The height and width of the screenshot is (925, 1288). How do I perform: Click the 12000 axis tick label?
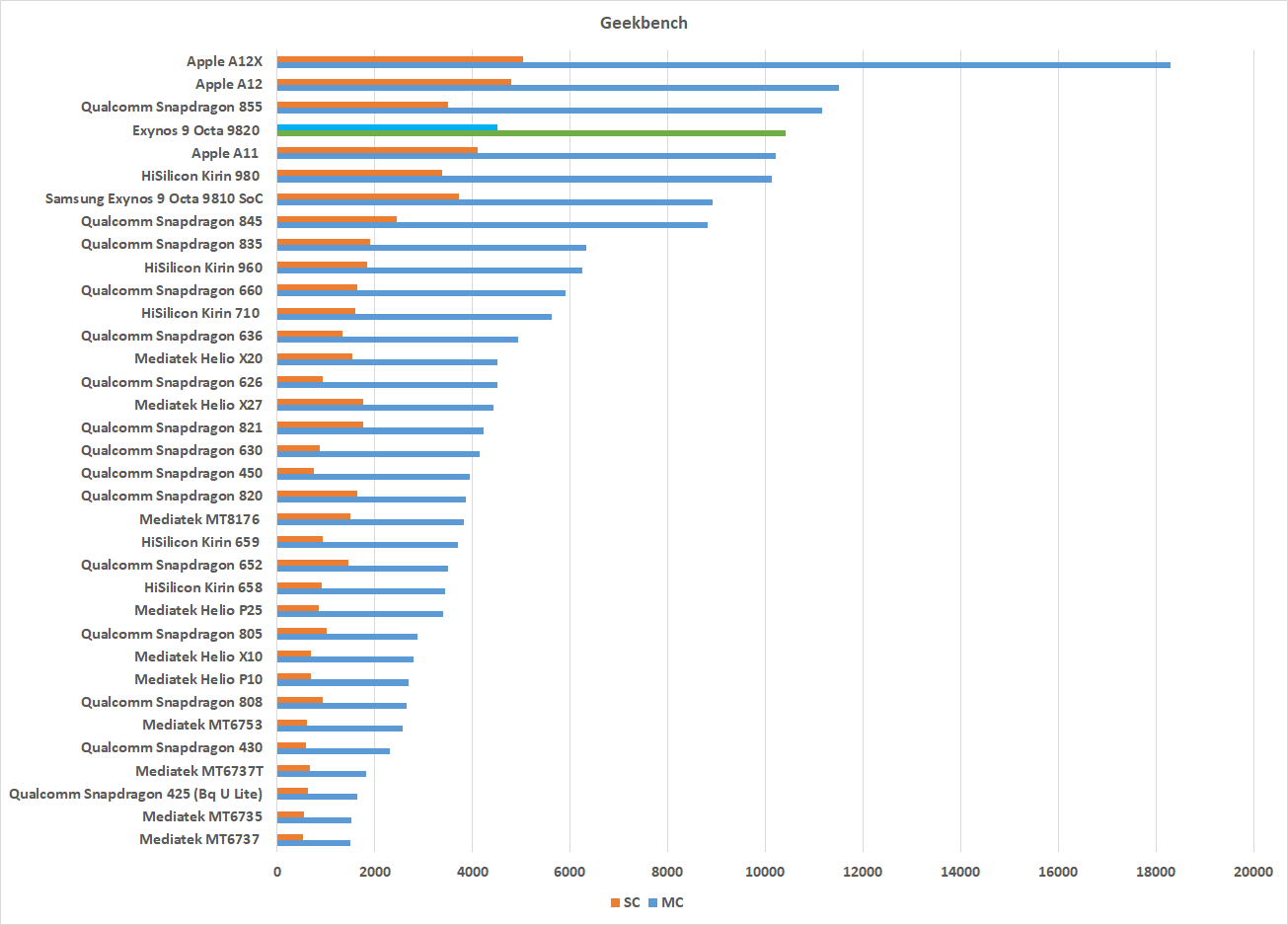click(863, 872)
